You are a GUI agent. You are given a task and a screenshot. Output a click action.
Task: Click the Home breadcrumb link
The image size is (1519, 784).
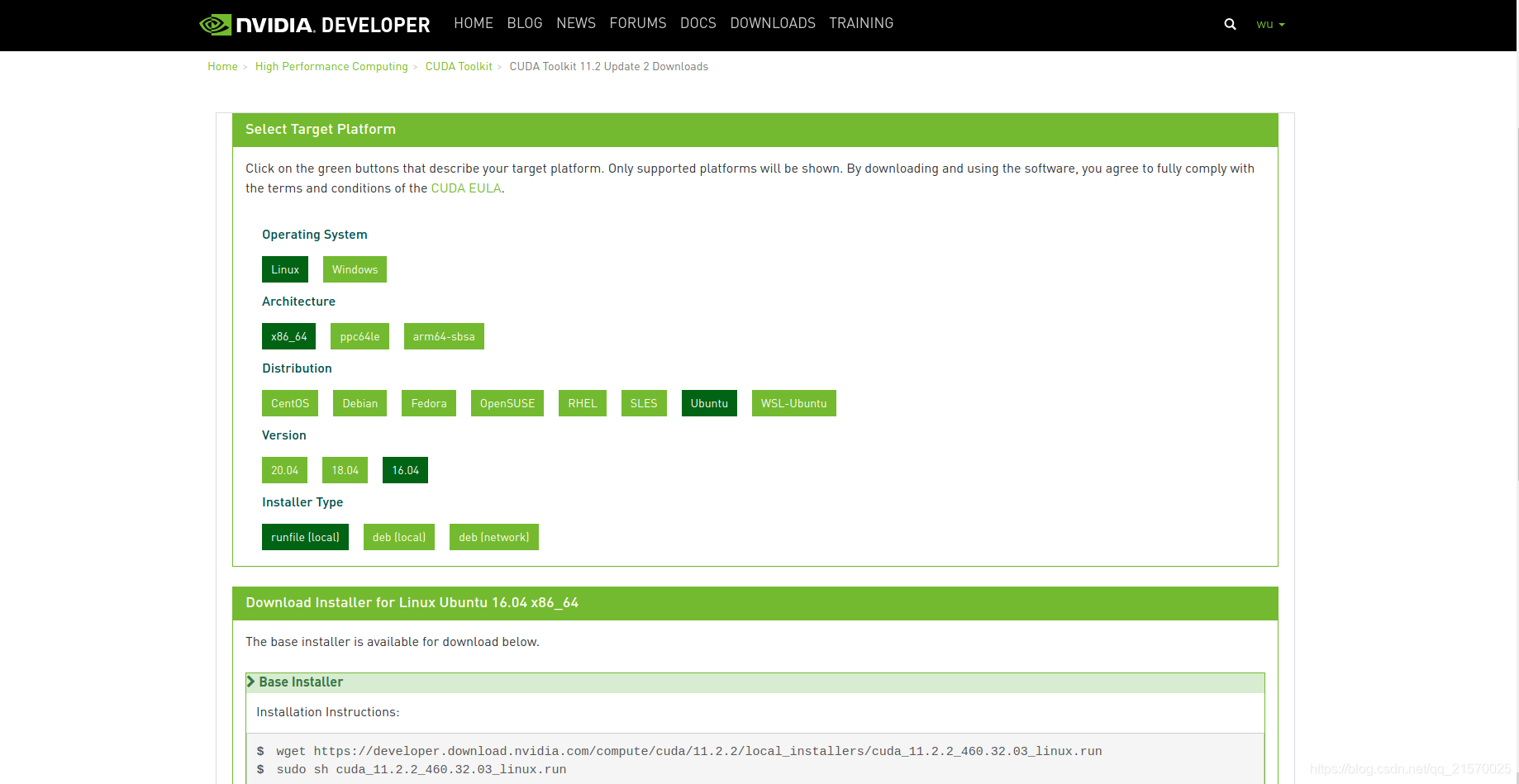[x=222, y=66]
